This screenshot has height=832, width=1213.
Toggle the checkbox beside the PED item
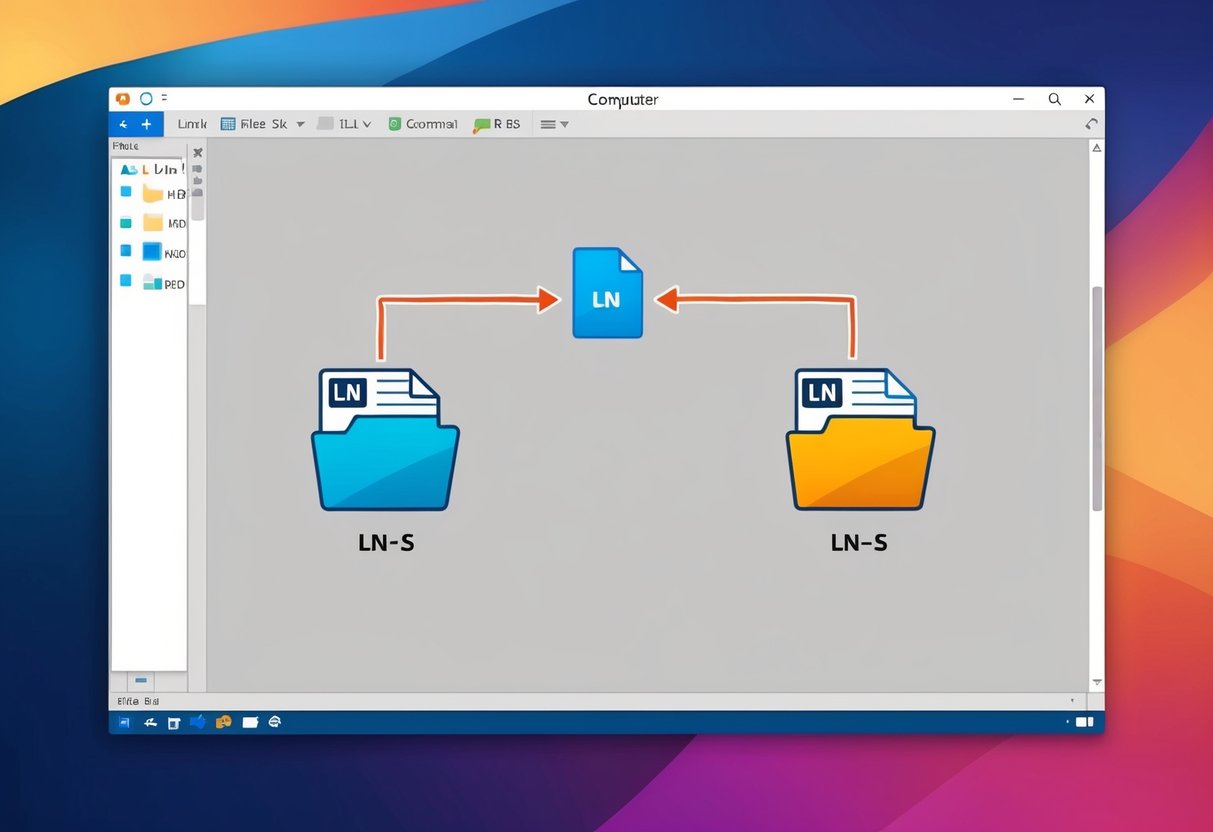click(x=126, y=281)
